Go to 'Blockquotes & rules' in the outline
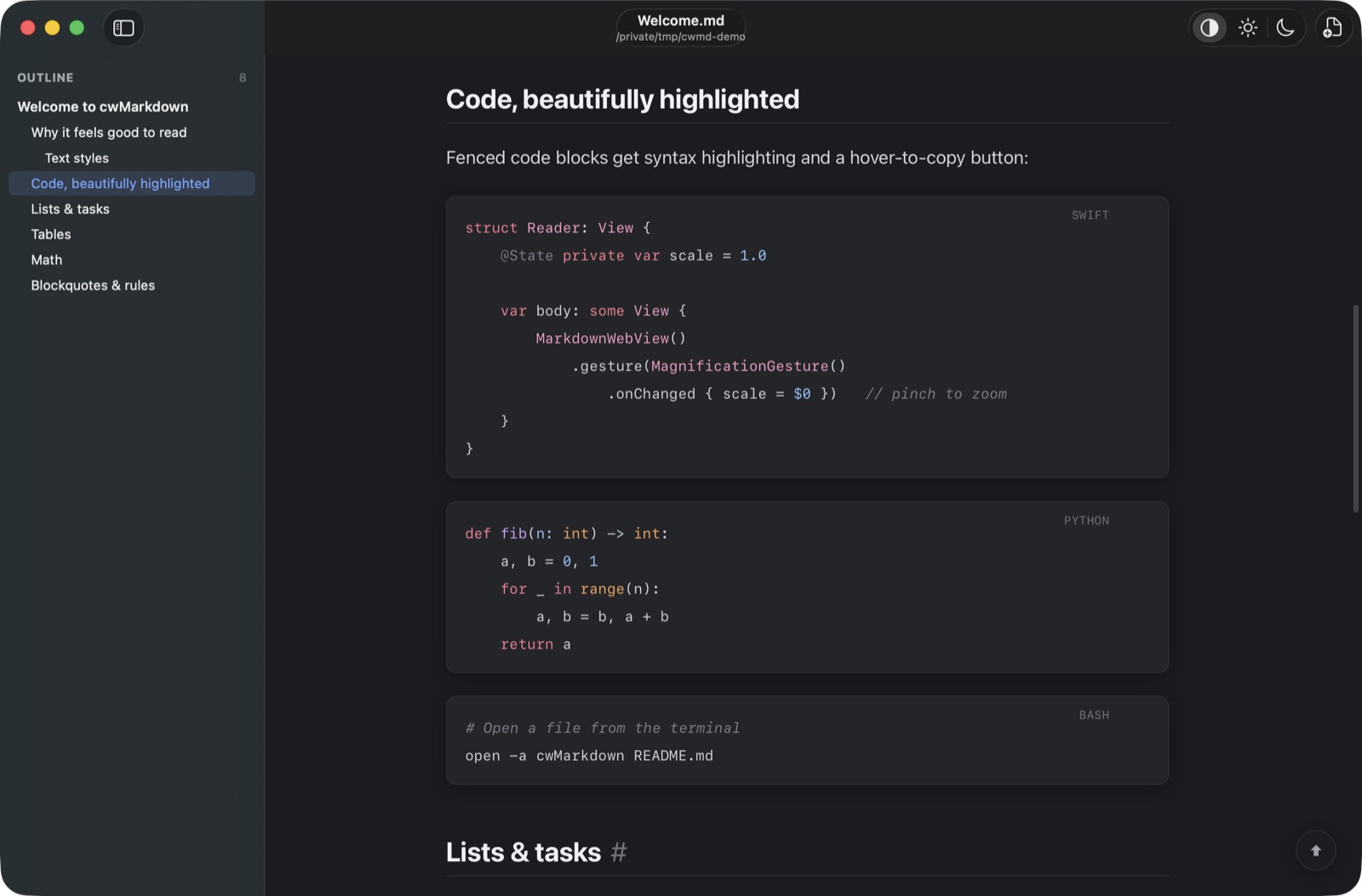This screenshot has height=896, width=1362. tap(93, 285)
